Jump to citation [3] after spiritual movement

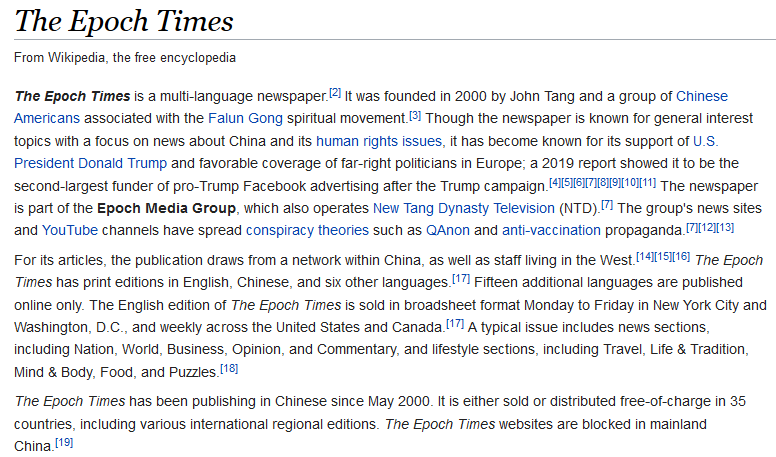pos(415,115)
